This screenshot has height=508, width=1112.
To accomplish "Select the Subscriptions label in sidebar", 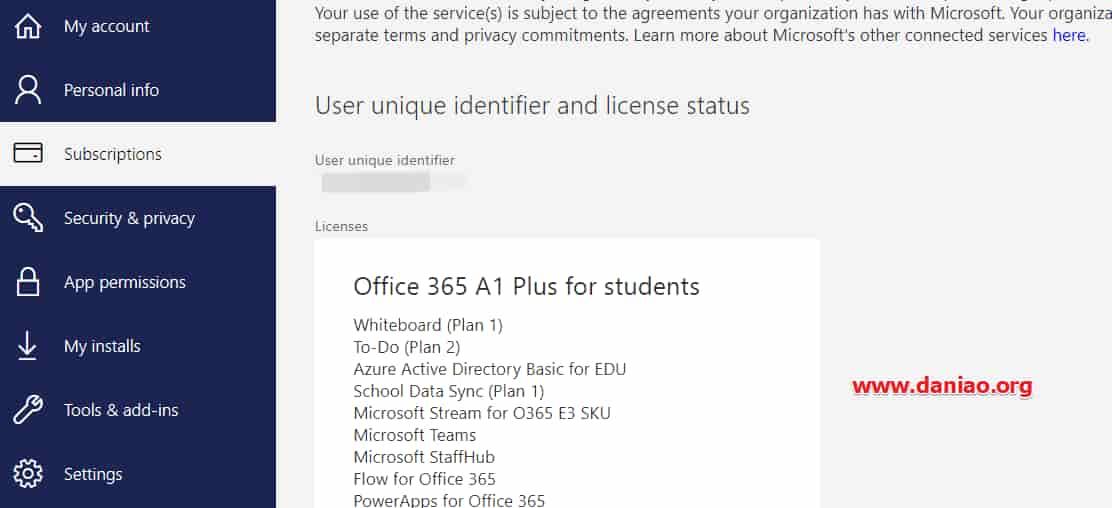I will coord(113,154).
